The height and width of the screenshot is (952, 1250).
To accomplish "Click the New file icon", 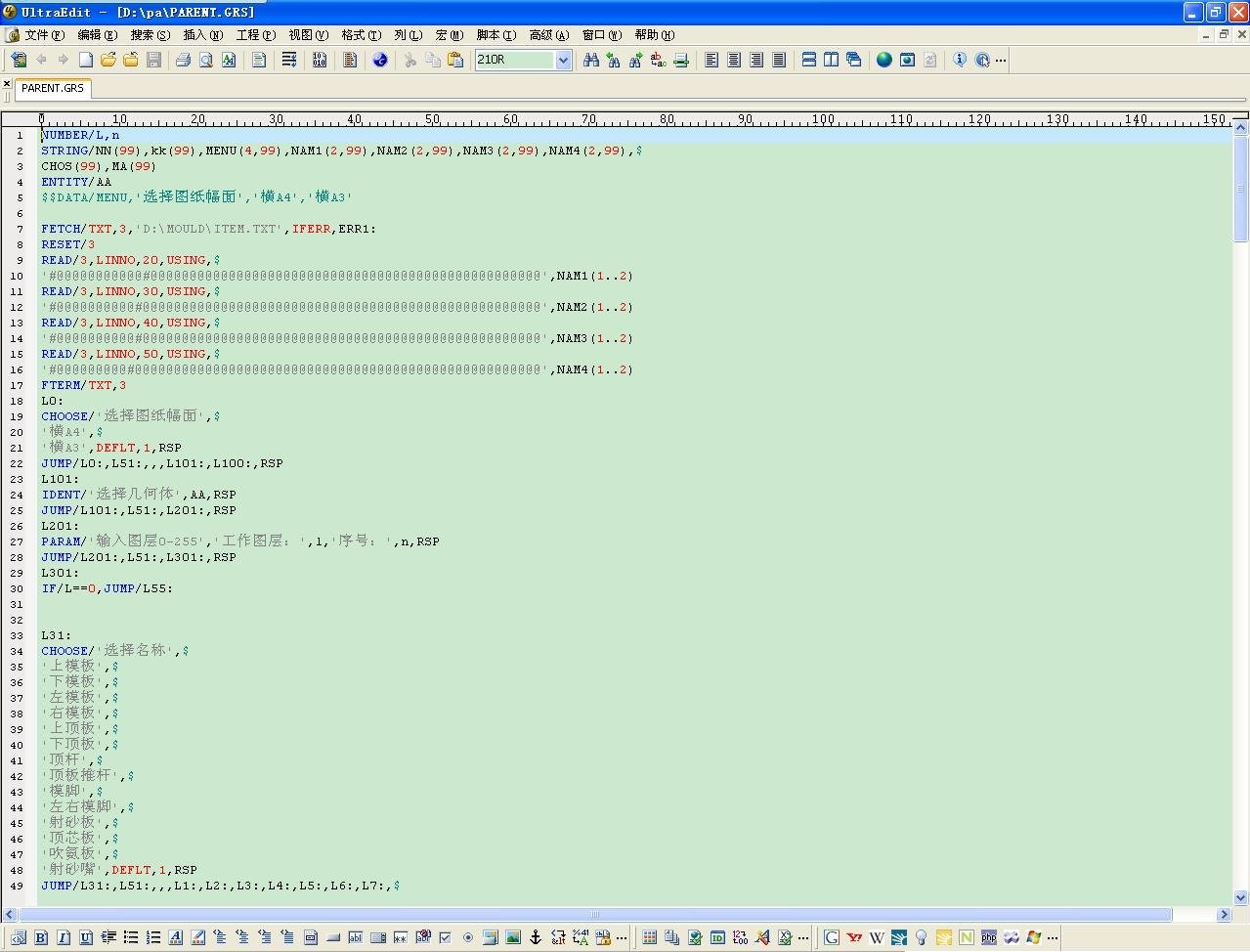I will (86, 60).
